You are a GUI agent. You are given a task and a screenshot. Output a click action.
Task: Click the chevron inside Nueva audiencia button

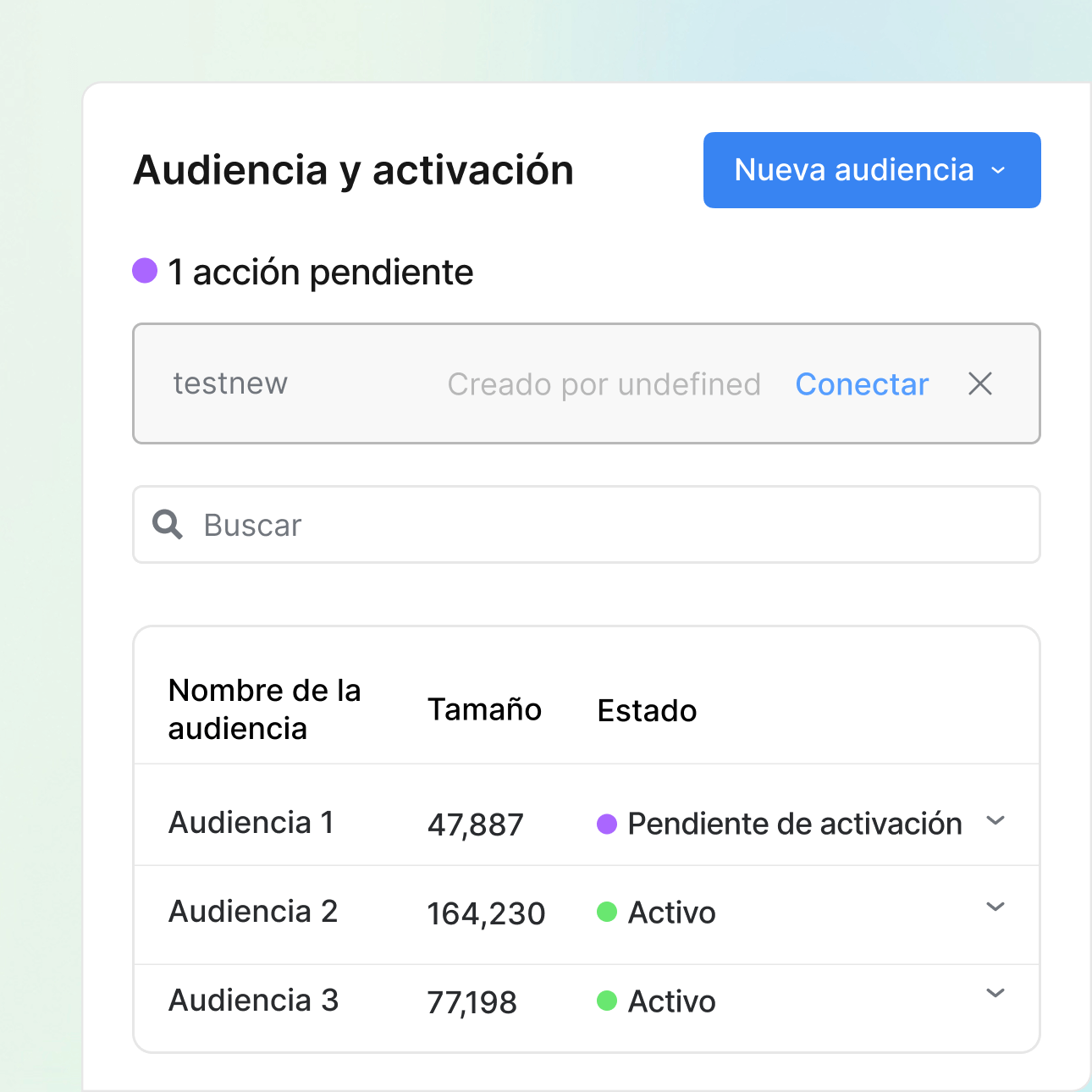pyautogui.click(x=999, y=170)
